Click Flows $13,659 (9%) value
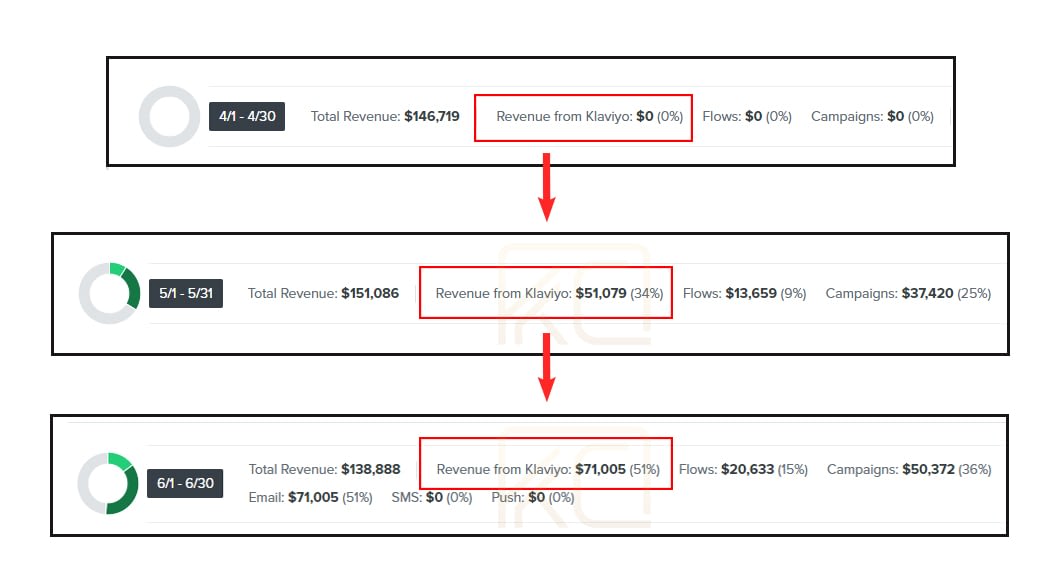This screenshot has height=576, width=1064. [x=744, y=293]
